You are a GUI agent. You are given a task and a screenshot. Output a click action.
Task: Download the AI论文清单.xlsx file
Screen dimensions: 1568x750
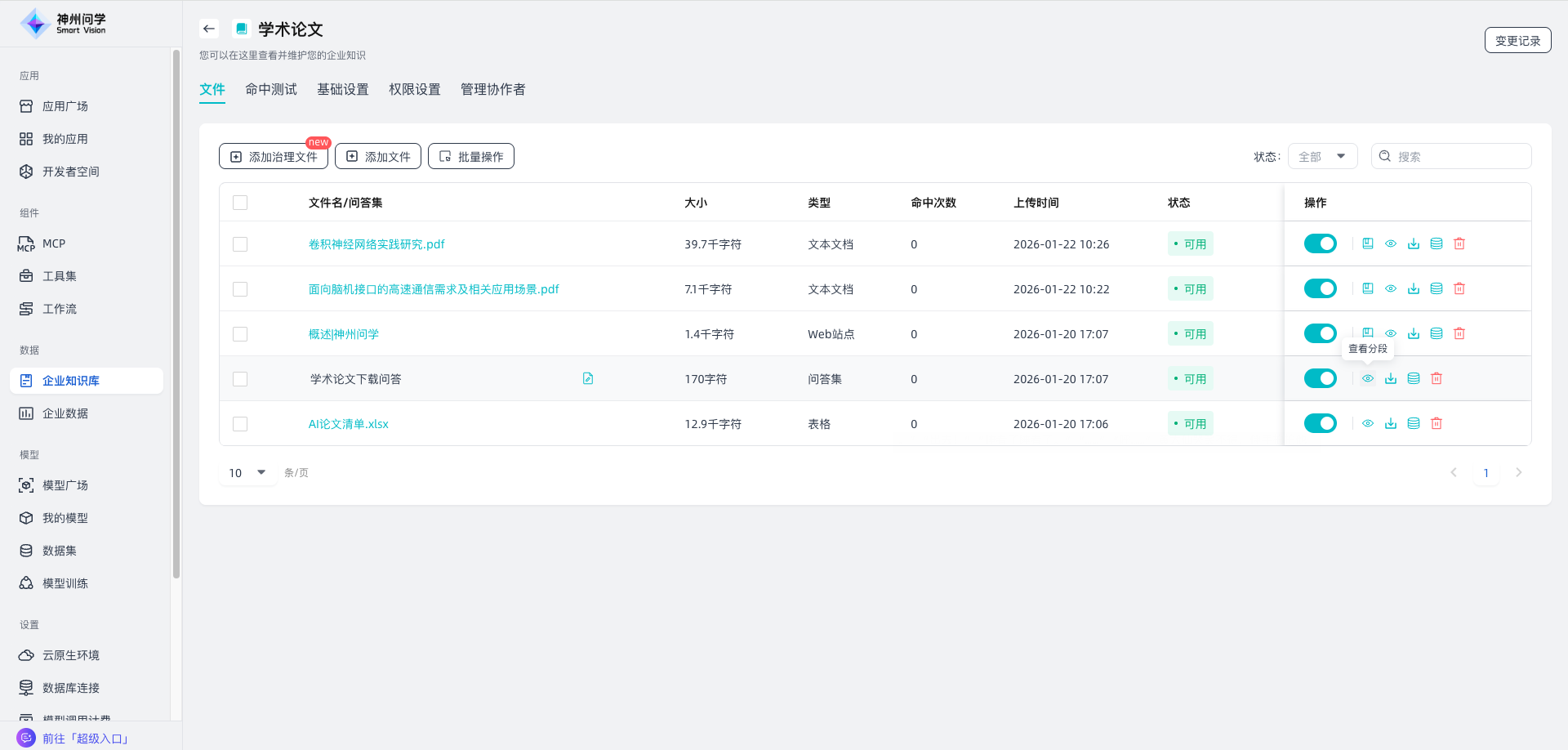(1391, 423)
